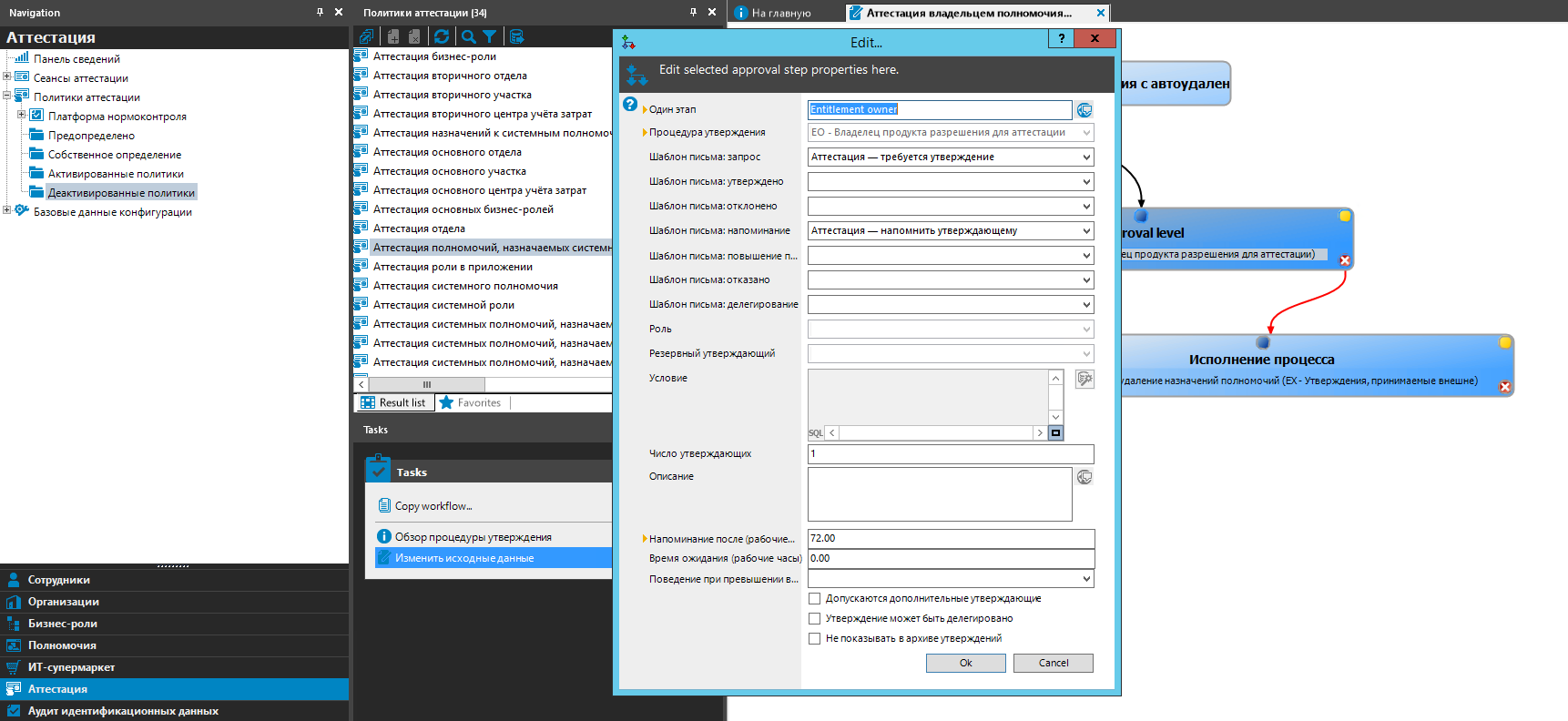This screenshot has height=721, width=1568.
Task: Collapse the Политики аттестации tree node
Action: [x=7, y=96]
